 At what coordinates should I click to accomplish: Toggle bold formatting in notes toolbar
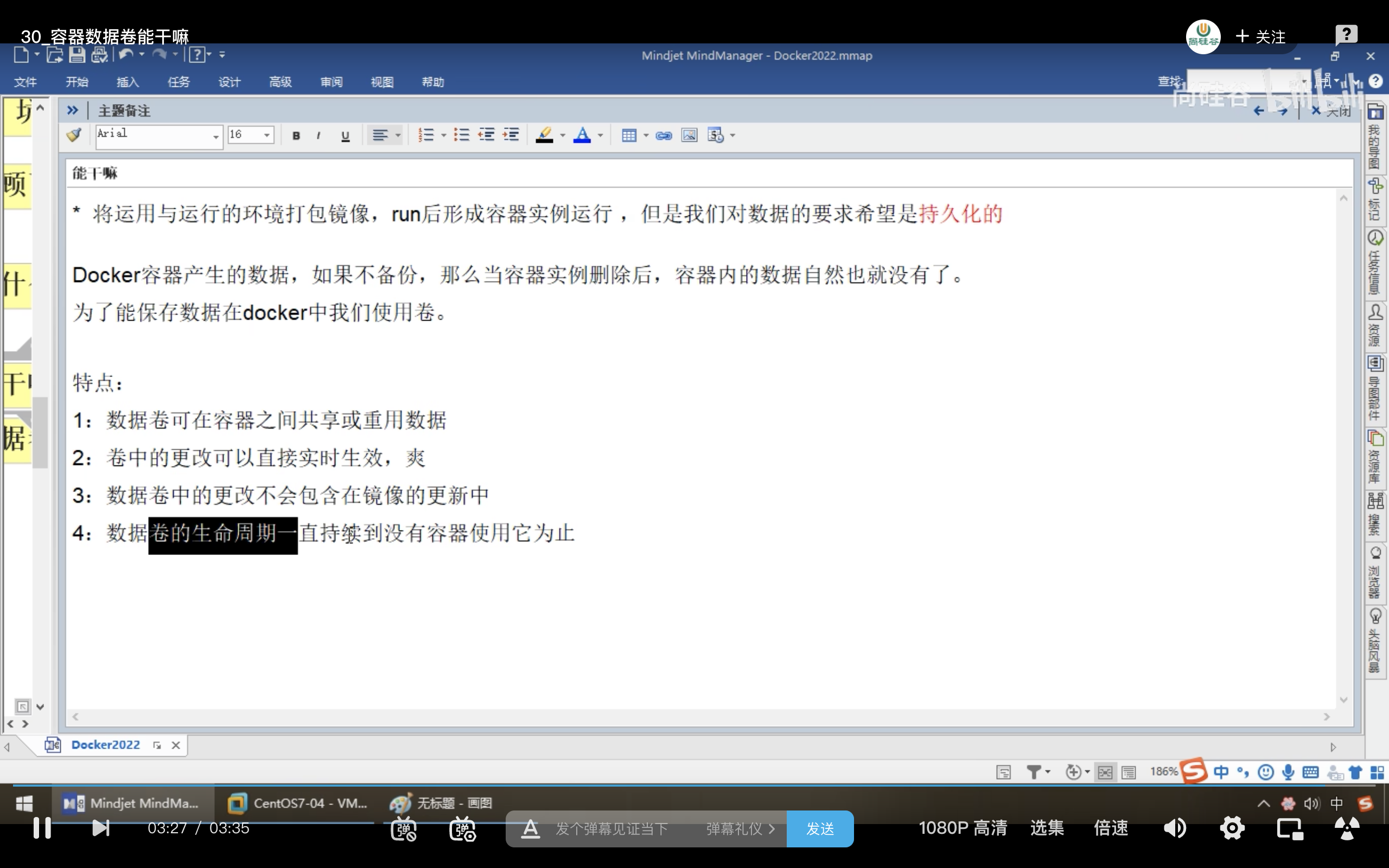pos(296,136)
